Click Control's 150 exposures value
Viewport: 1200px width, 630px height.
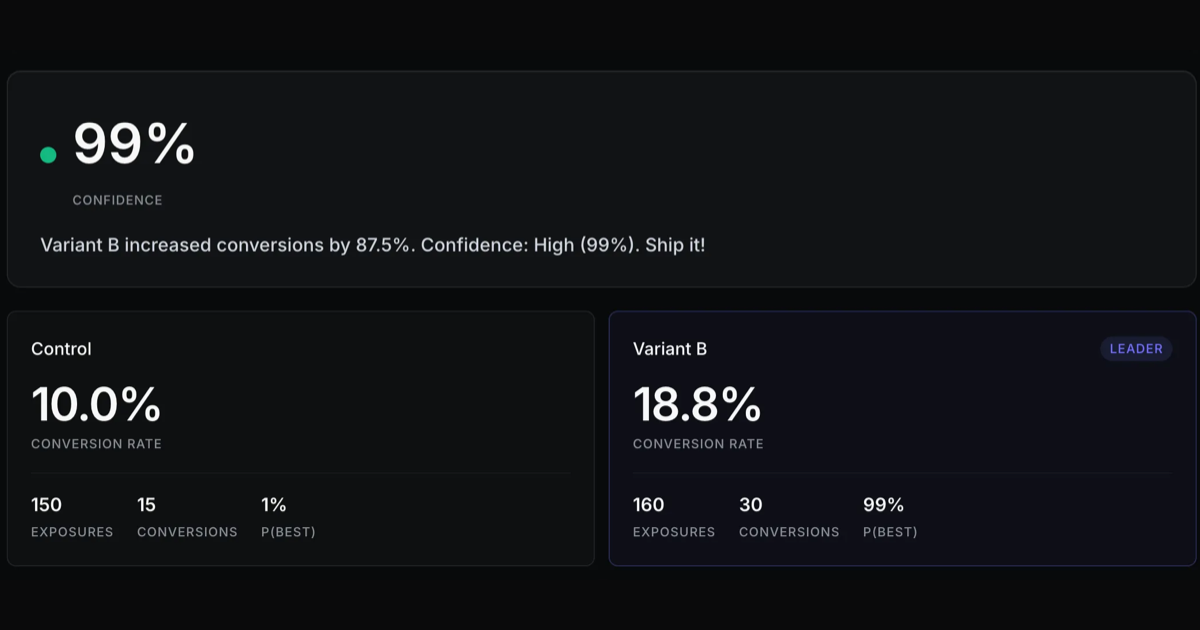[46, 505]
